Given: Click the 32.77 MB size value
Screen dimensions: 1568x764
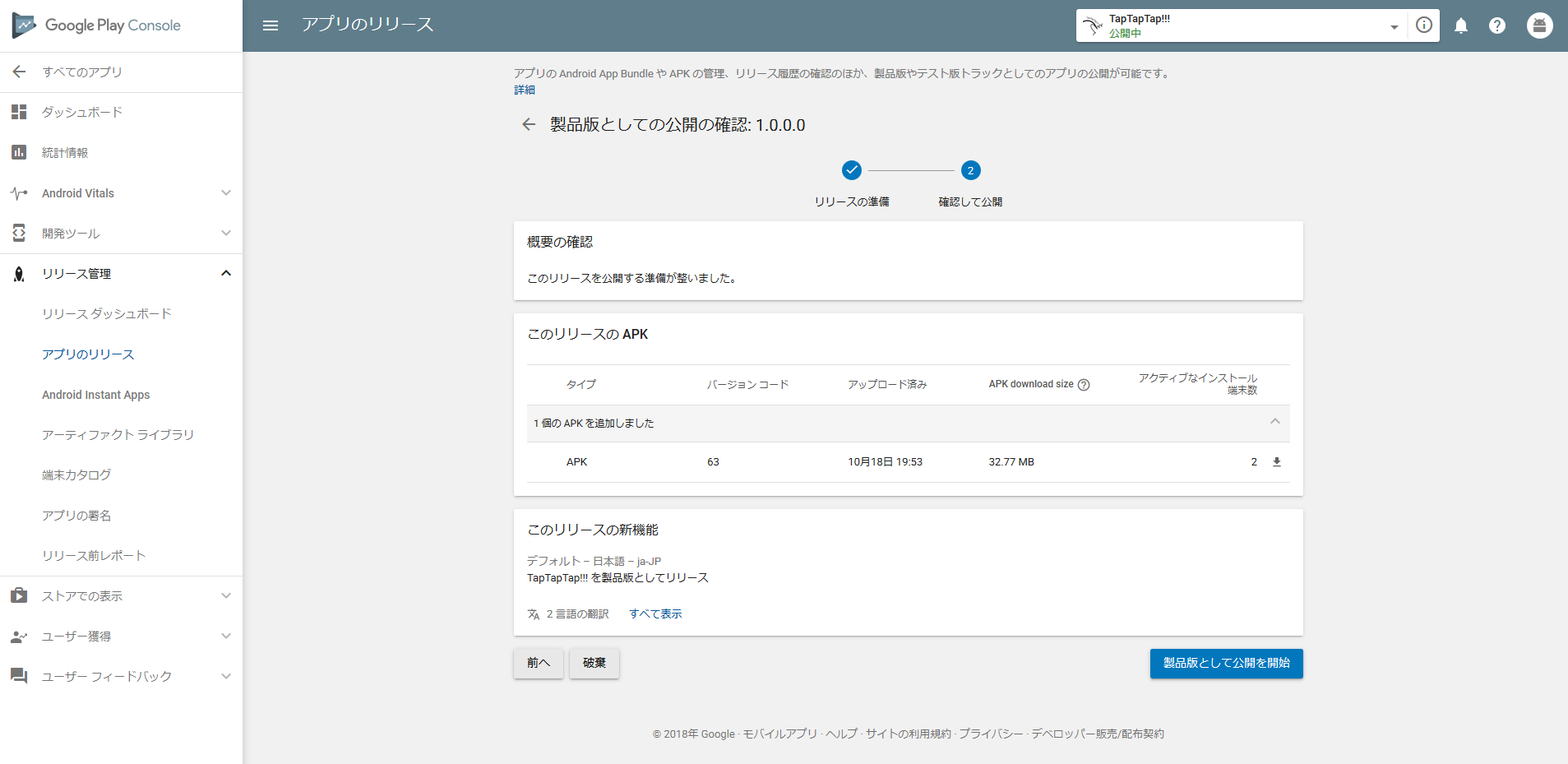Looking at the screenshot, I should pyautogui.click(x=1011, y=462).
